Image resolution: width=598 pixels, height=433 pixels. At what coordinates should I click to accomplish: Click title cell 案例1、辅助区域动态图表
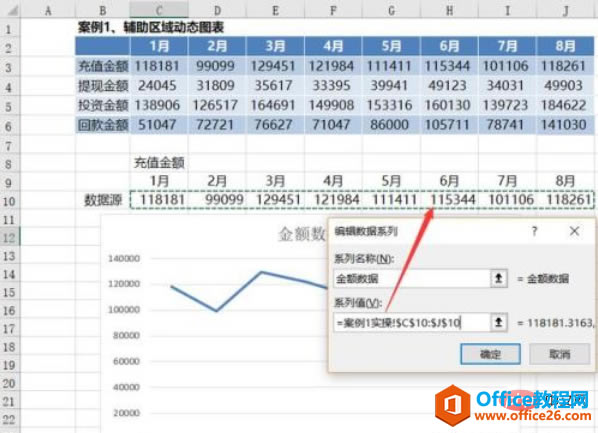point(151,27)
